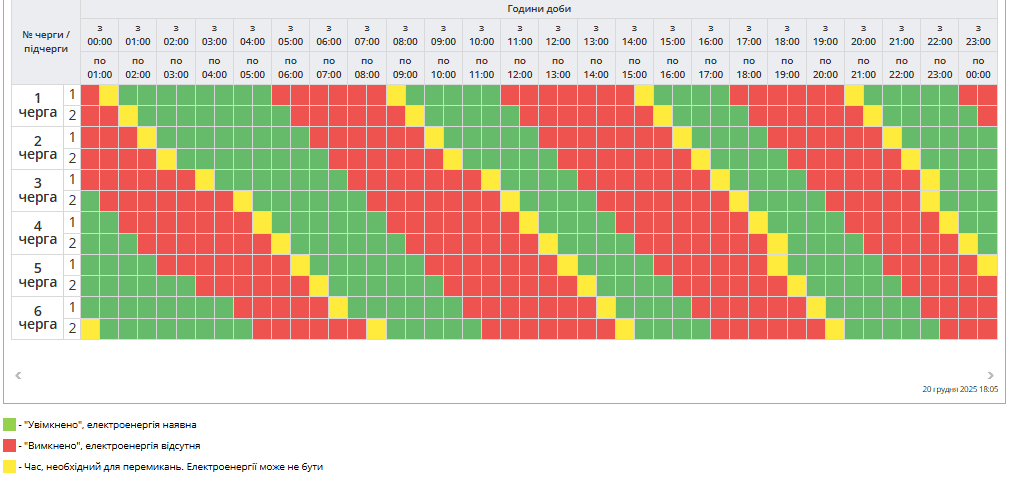Select subqueue 2 label of "3 черга"
This screenshot has height=478, width=1011.
72,200
